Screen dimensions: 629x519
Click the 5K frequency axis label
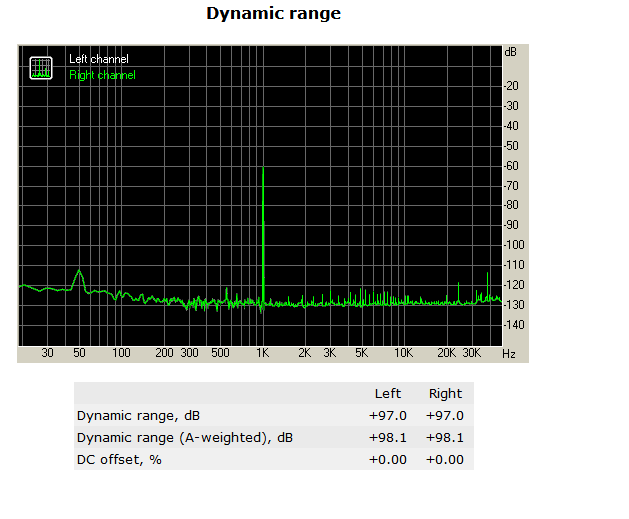(x=361, y=353)
